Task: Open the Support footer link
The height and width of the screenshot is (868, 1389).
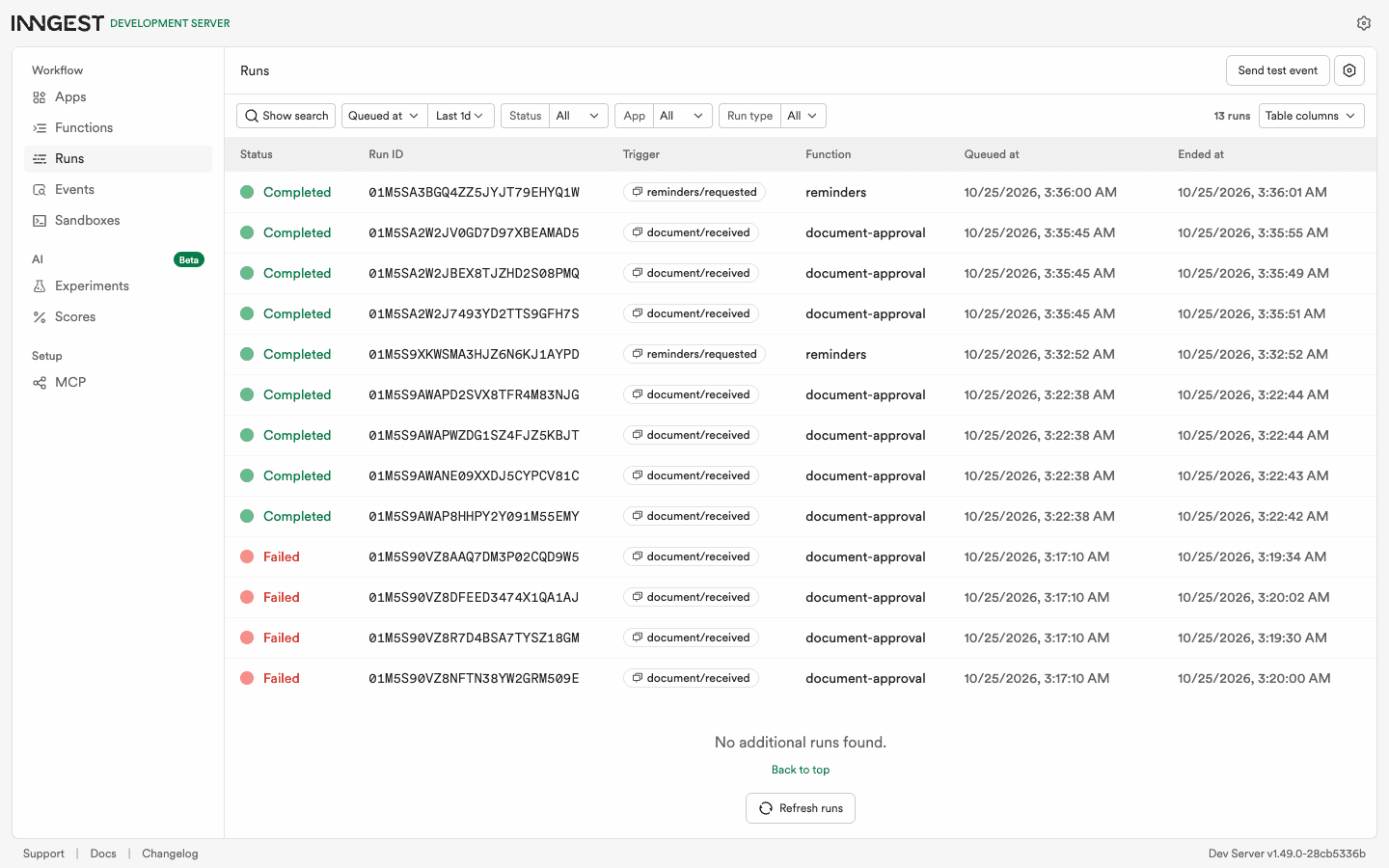Action: (x=43, y=854)
